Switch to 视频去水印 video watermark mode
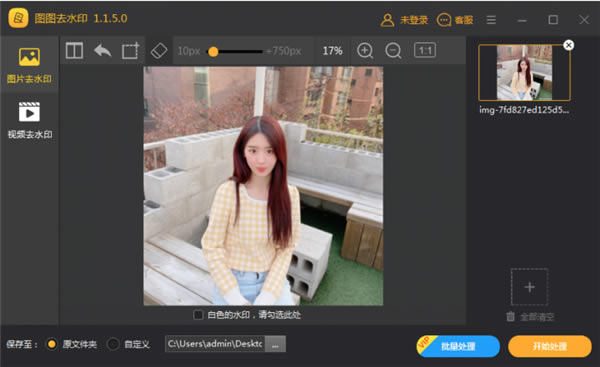 click(x=29, y=120)
